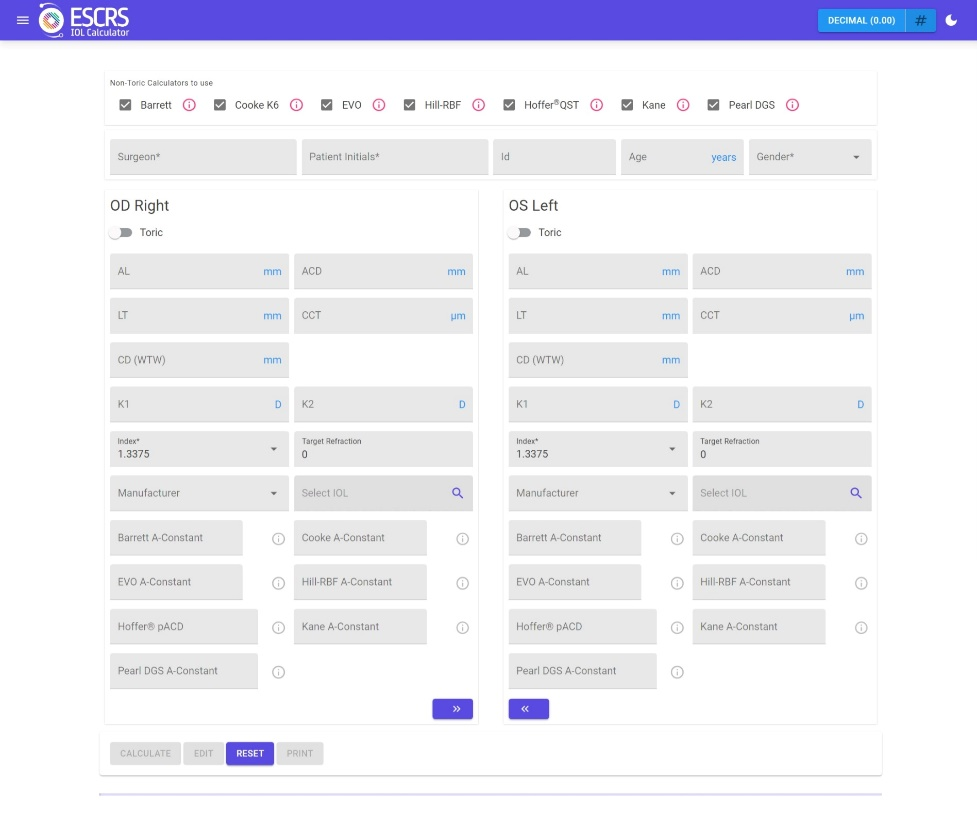Uncheck the Hill-RBF checkbox

pos(409,105)
